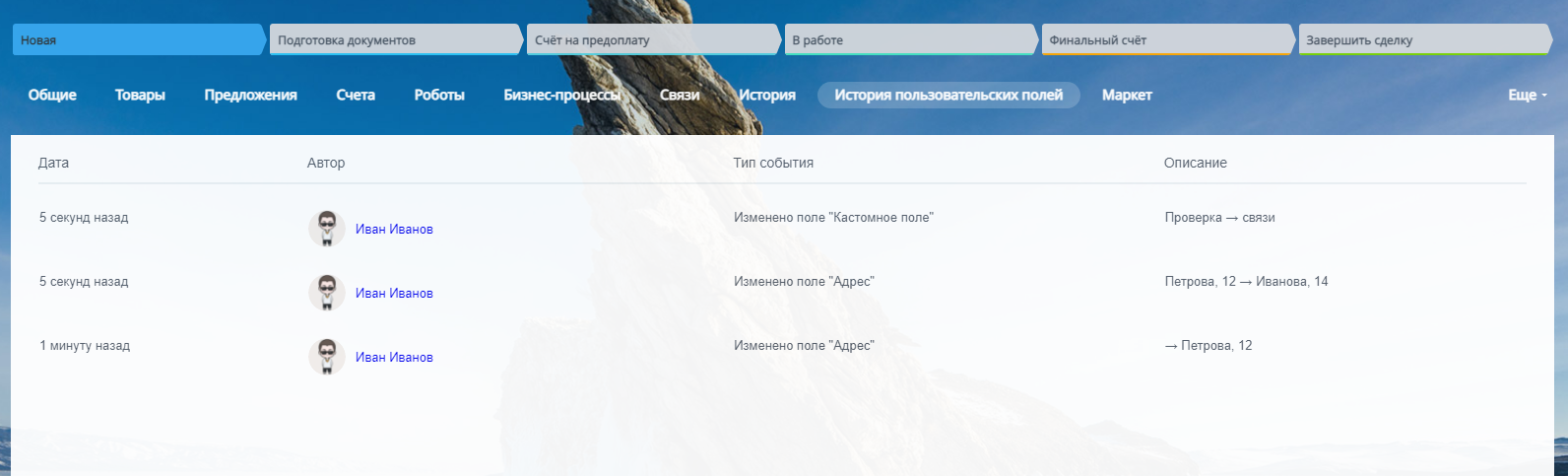
Task: Open the Предложения tab
Action: coord(250,96)
